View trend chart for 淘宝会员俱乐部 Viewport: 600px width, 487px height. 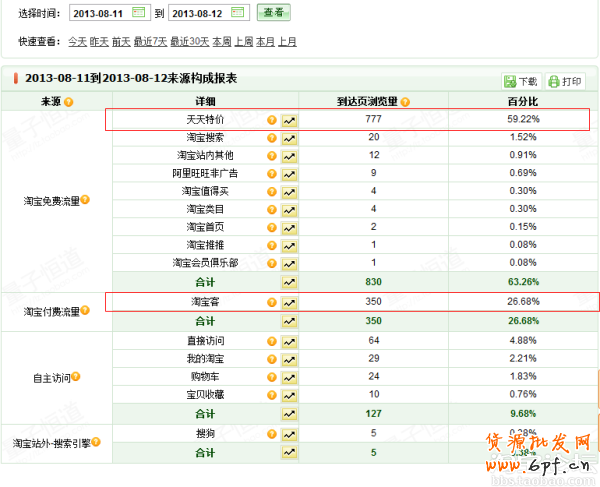coord(289,264)
